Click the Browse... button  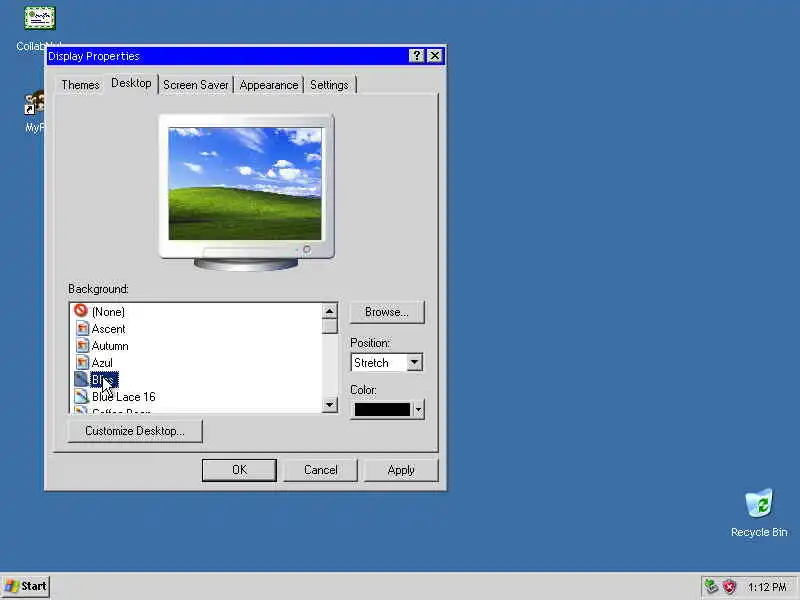tap(387, 312)
